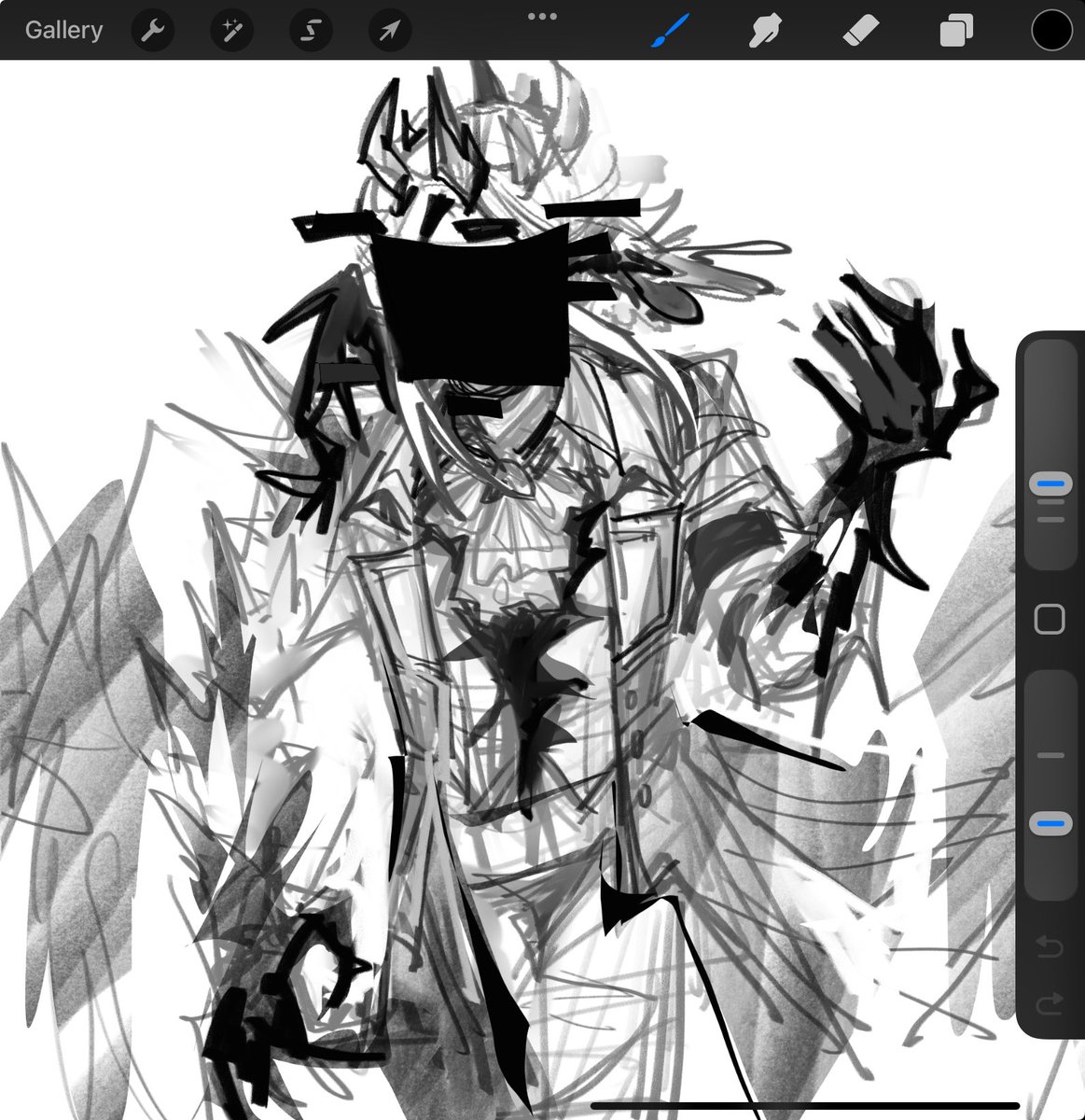Select the Eraser tool
Viewport: 1085px width, 1120px height.
[x=860, y=31]
